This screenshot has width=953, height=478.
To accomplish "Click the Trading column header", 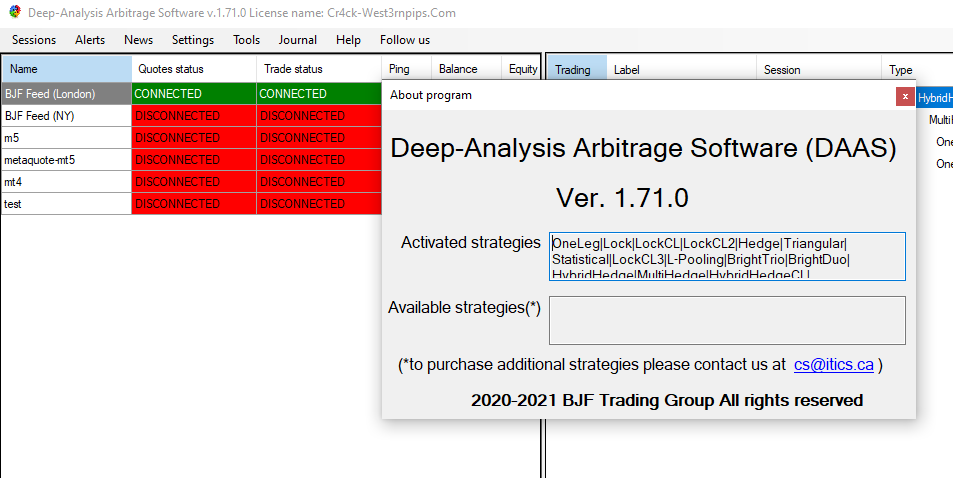I will (x=577, y=69).
